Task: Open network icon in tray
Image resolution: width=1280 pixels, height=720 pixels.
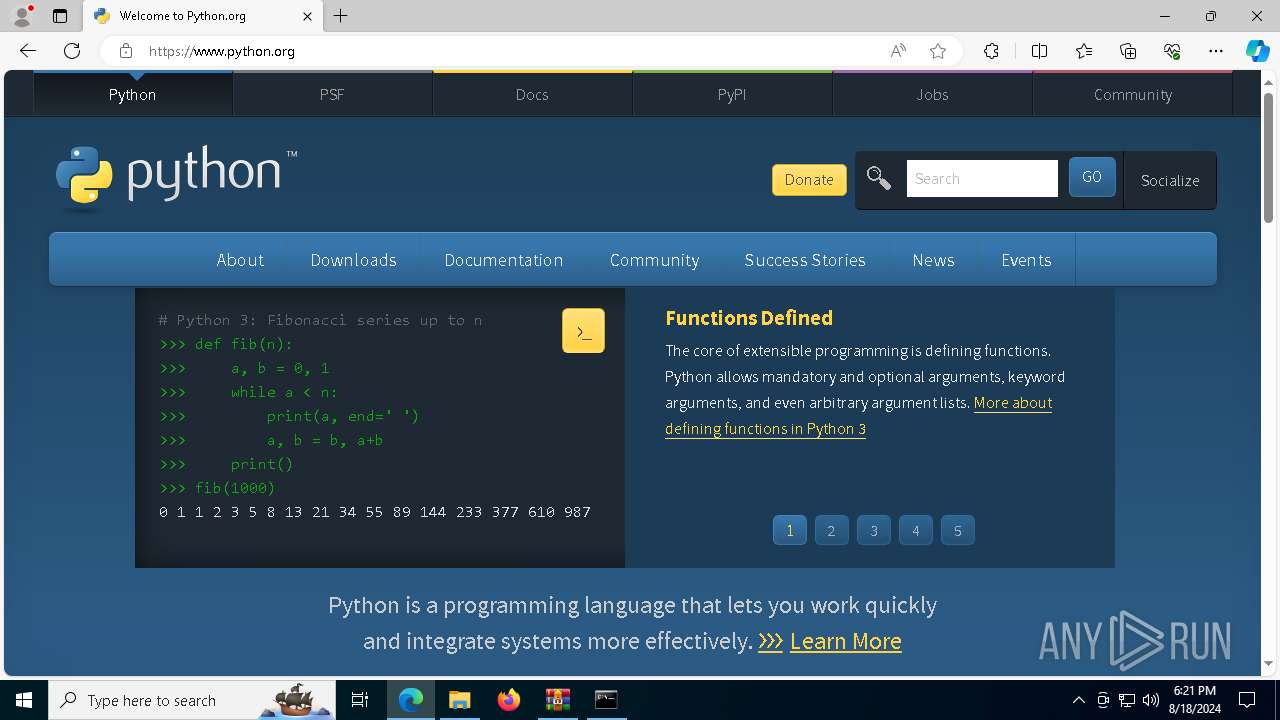Action: (1127, 700)
